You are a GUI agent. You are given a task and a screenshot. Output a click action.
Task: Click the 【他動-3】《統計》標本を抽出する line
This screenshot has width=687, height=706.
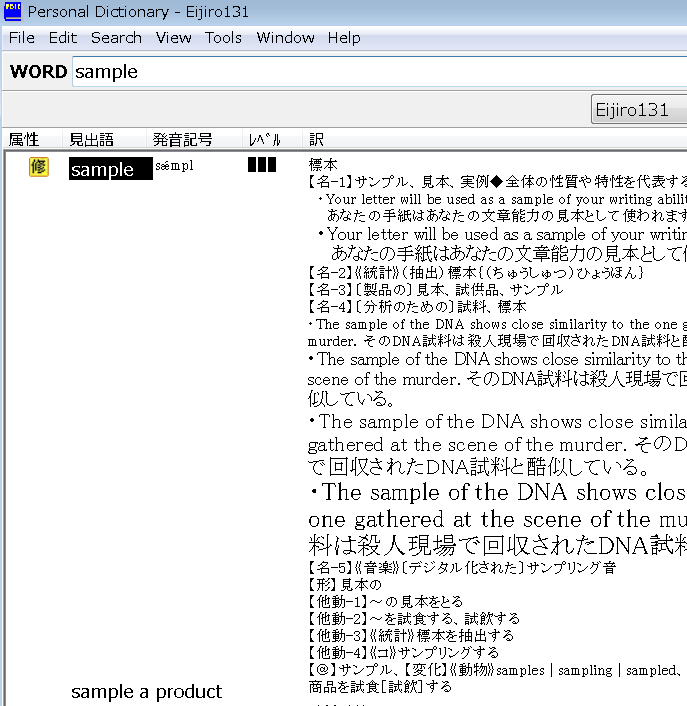click(x=411, y=635)
